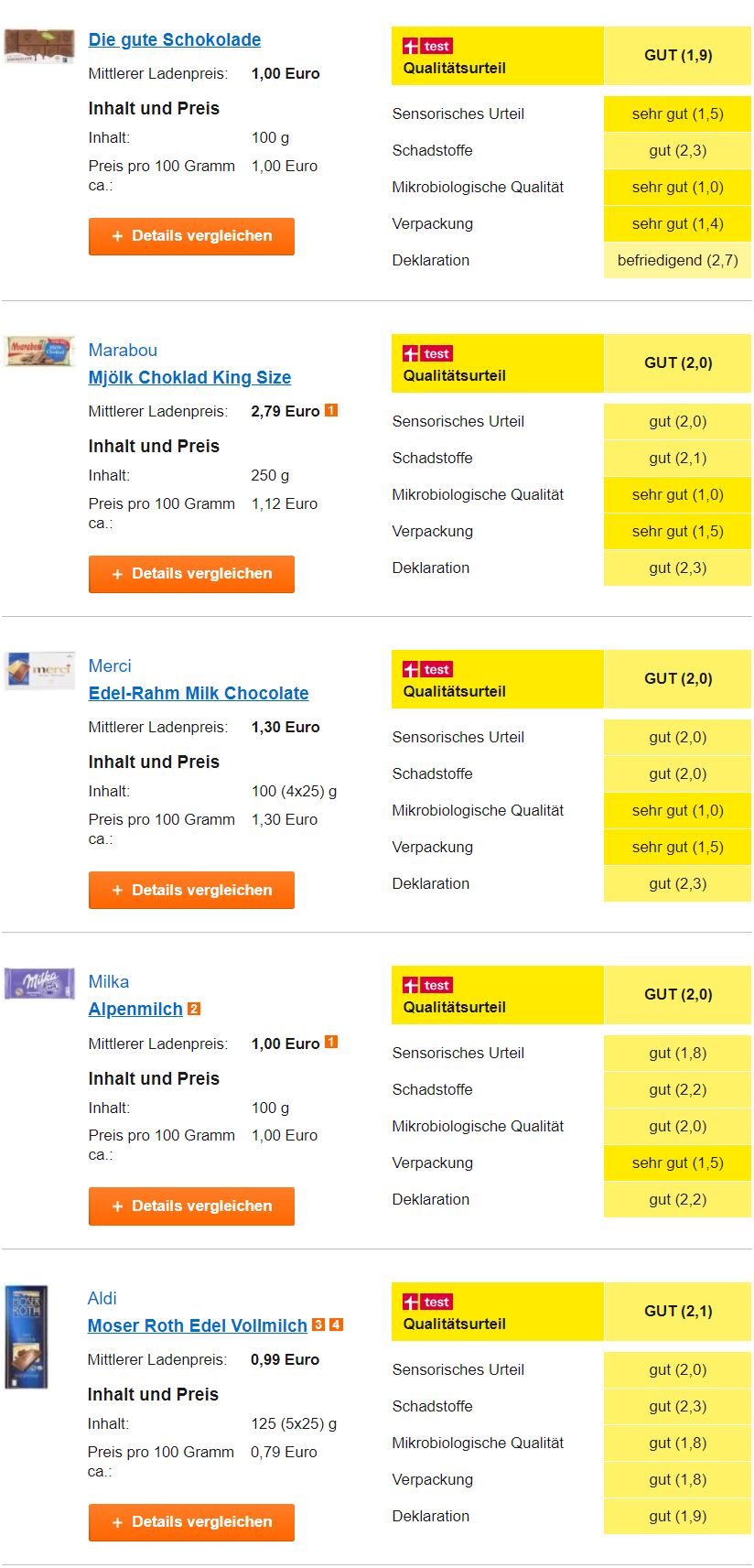
Task: Click the Moser Roth package thumbnail
Action: click(26, 1337)
